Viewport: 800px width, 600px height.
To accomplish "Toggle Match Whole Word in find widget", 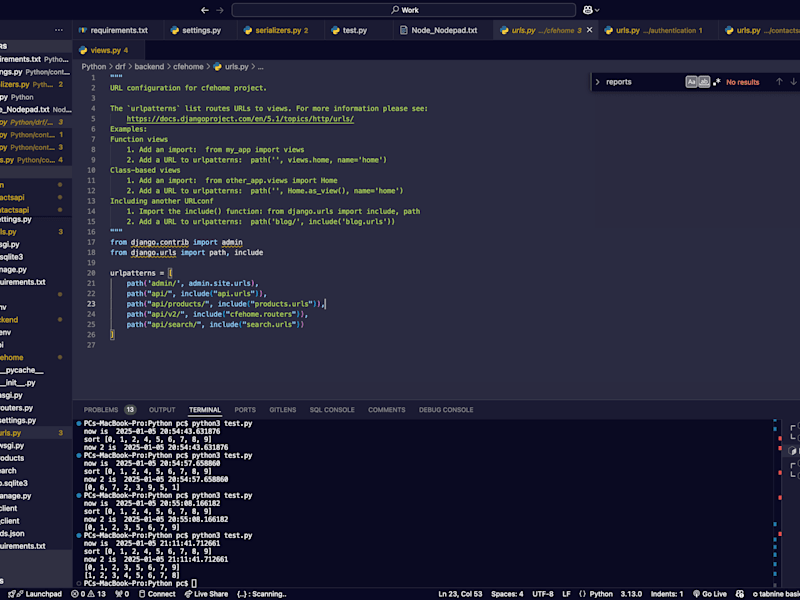I will point(704,82).
